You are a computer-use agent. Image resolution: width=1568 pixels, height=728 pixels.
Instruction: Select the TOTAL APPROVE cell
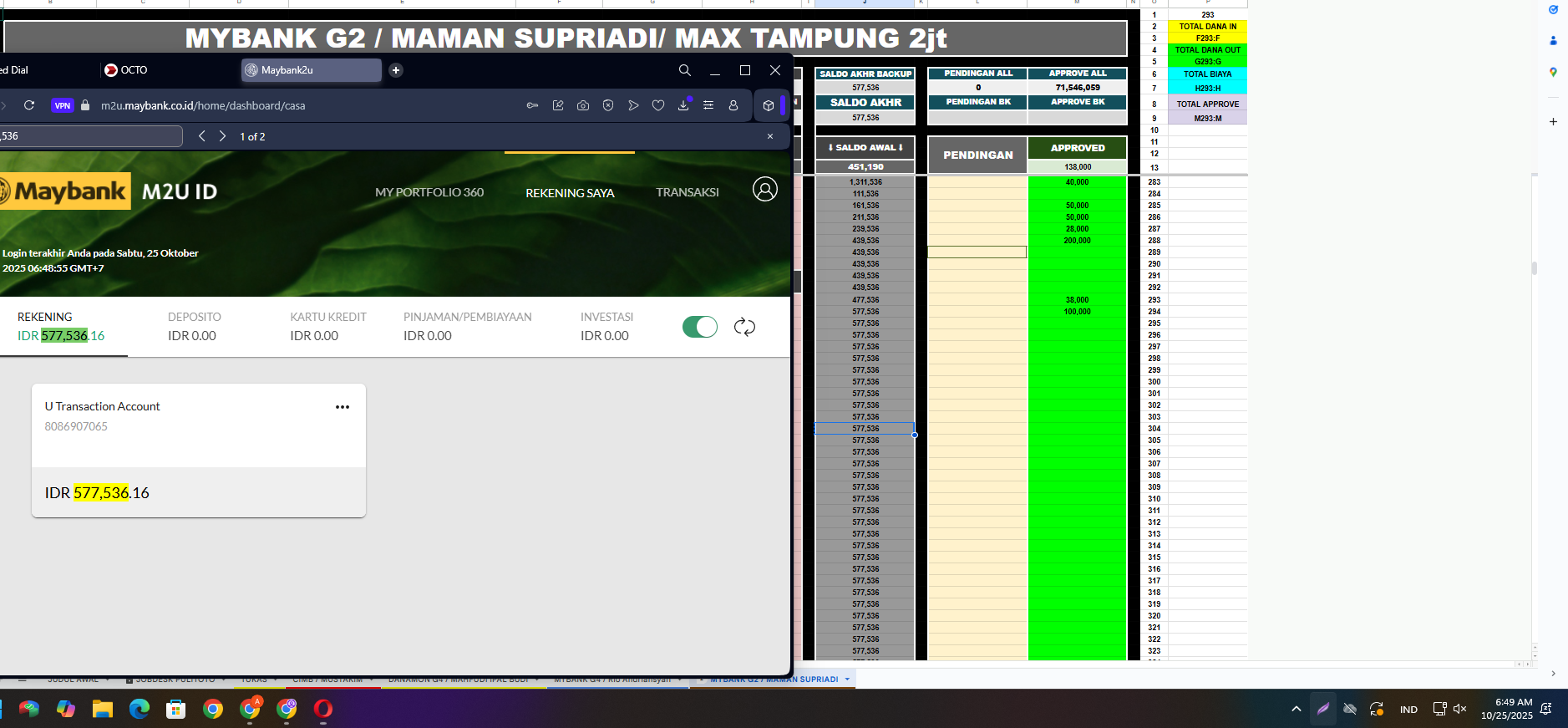(x=1208, y=104)
